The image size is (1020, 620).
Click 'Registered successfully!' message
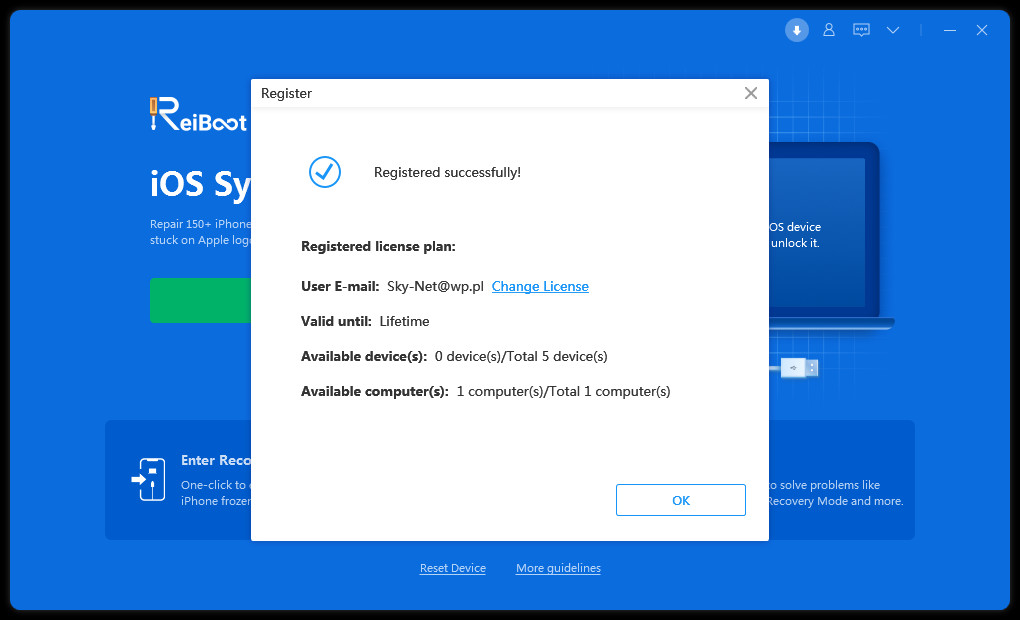[x=447, y=172]
